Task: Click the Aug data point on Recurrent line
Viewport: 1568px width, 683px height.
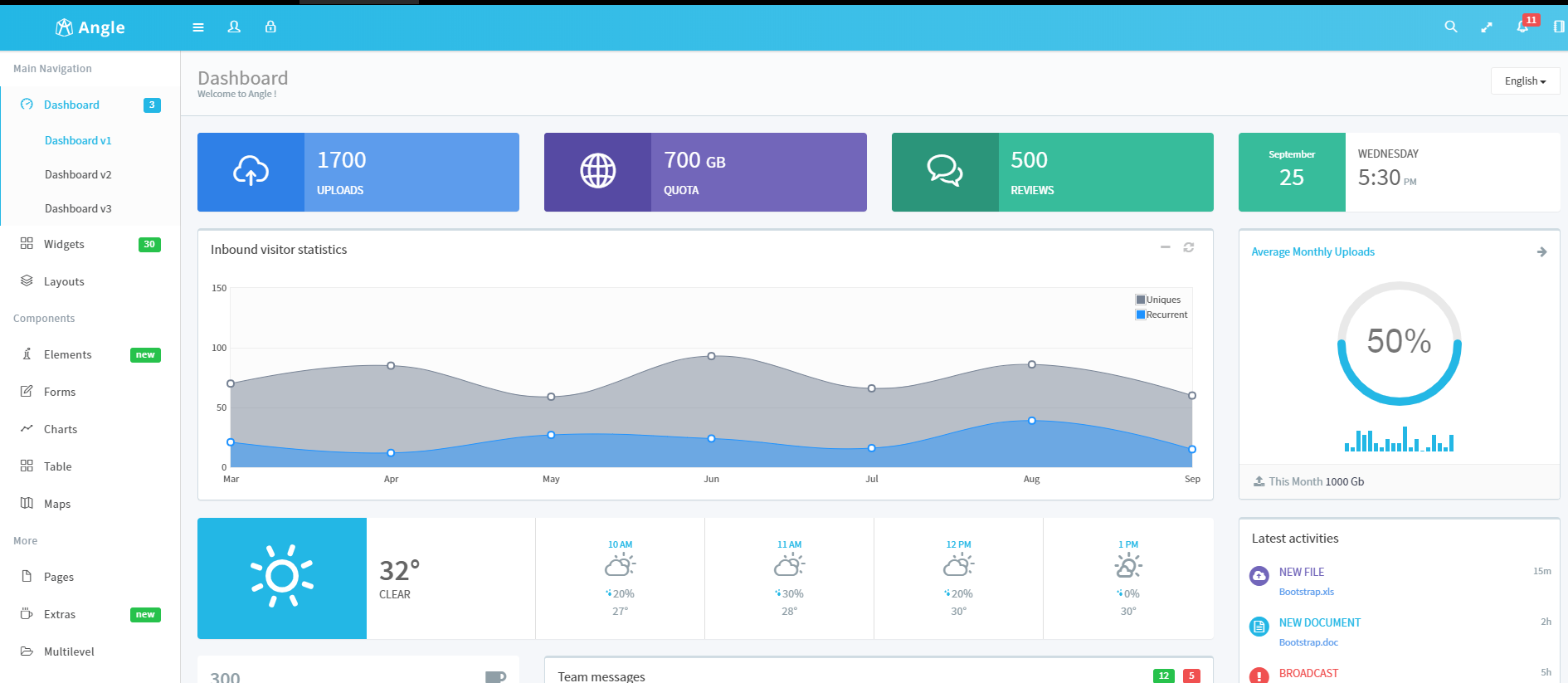Action: [1031, 421]
